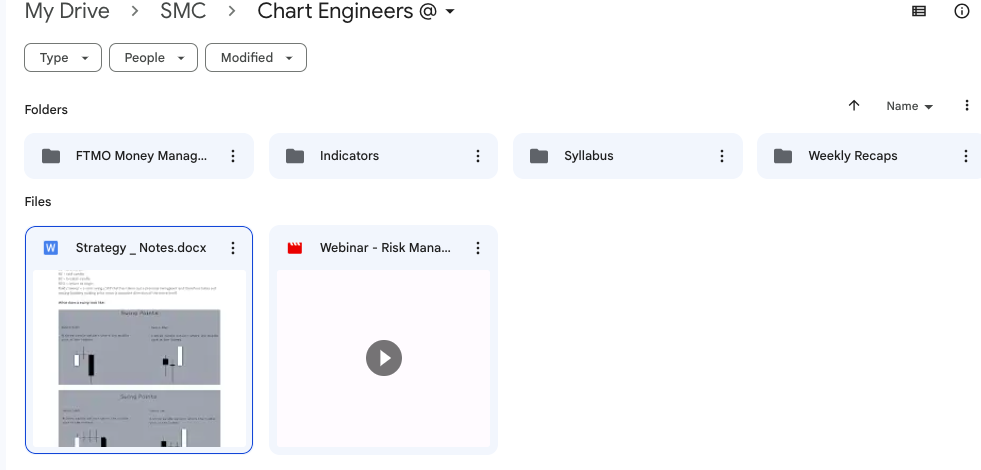This screenshot has width=981, height=470.
Task: Expand the Type filter dropdown
Action: (x=62, y=58)
